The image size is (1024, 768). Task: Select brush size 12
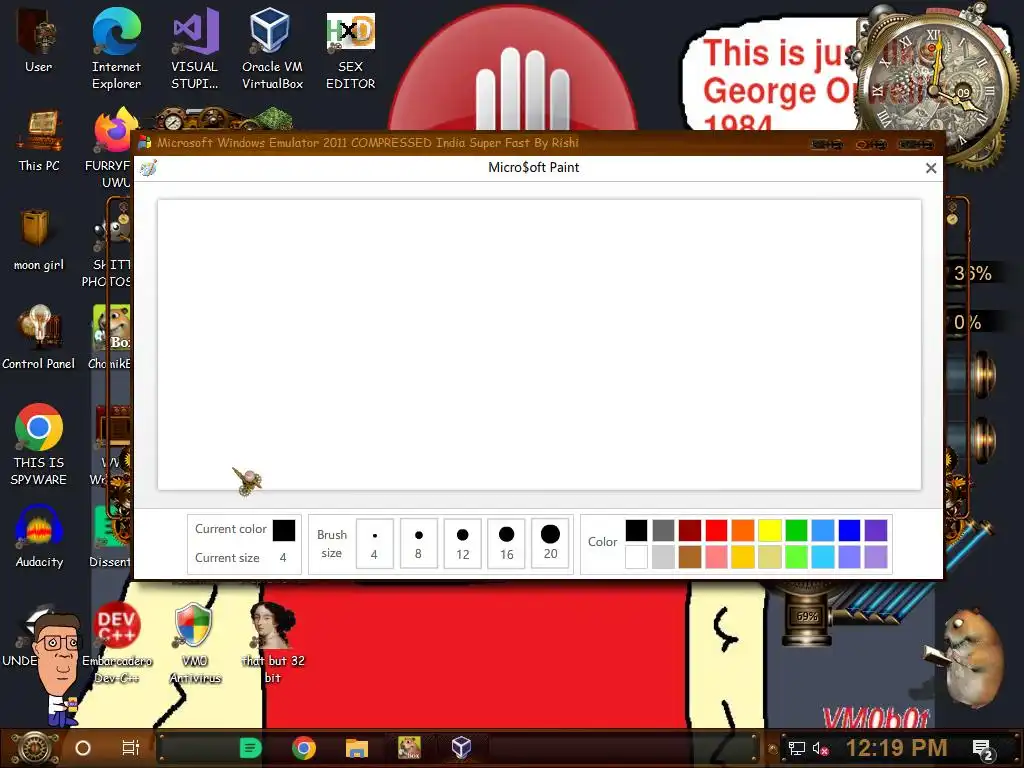[462, 543]
